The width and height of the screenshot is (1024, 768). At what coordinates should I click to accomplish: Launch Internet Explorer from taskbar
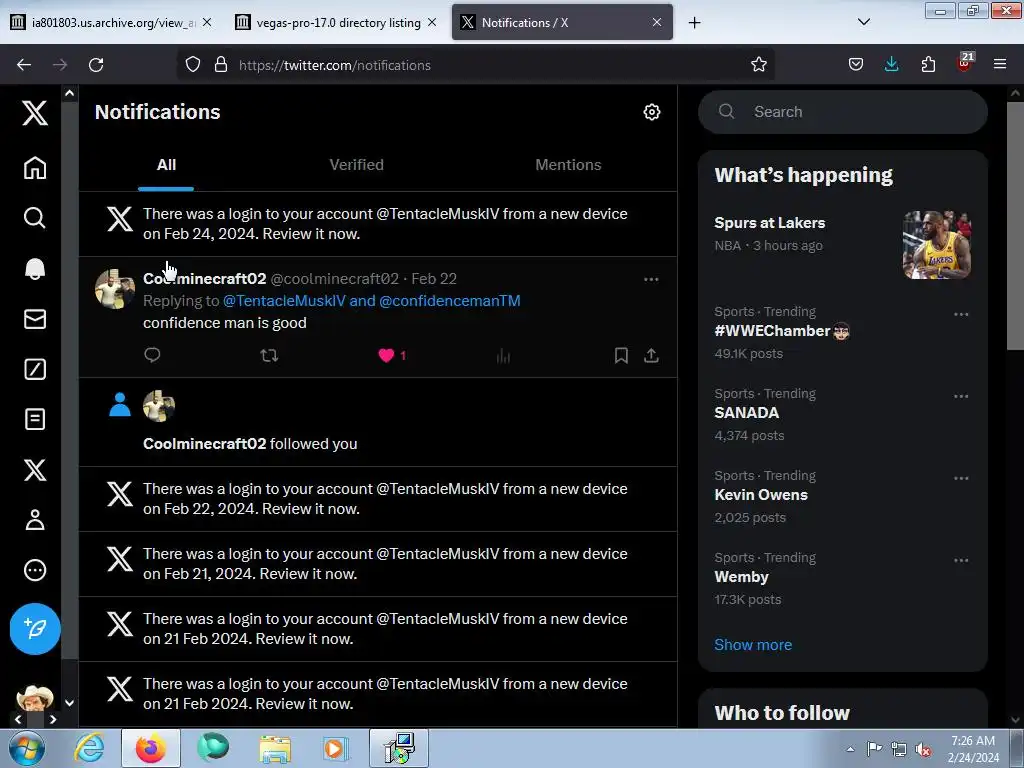(88, 749)
